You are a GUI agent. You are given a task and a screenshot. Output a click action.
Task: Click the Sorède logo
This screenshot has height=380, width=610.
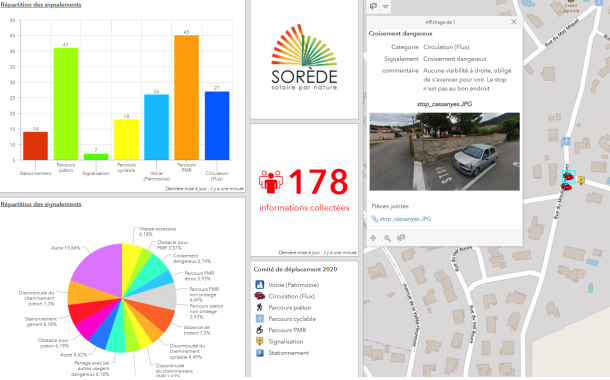[x=304, y=58]
